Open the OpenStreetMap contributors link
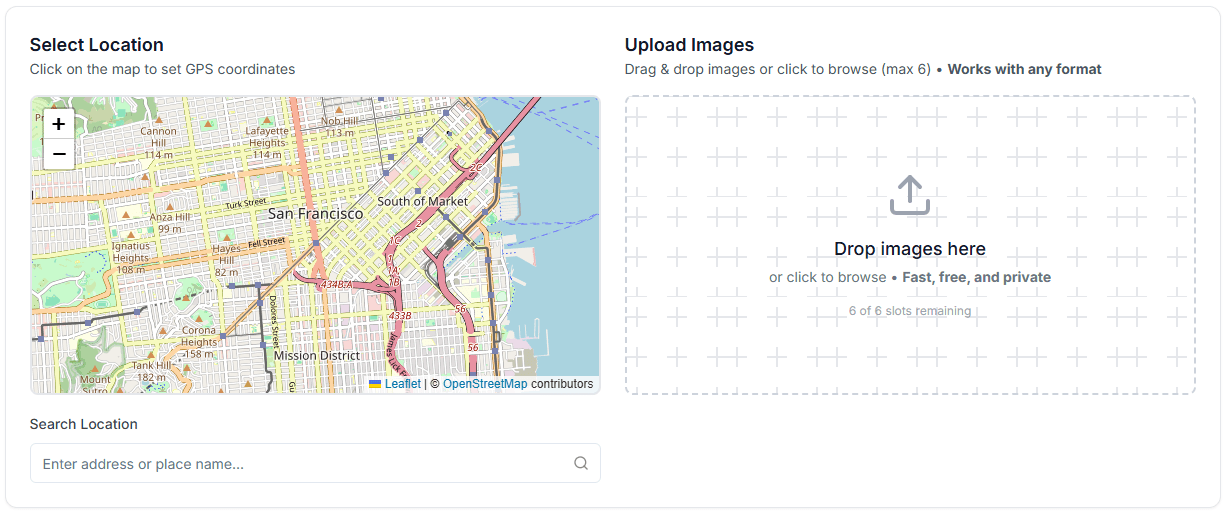Viewport: 1228px width, 515px height. 485,384
